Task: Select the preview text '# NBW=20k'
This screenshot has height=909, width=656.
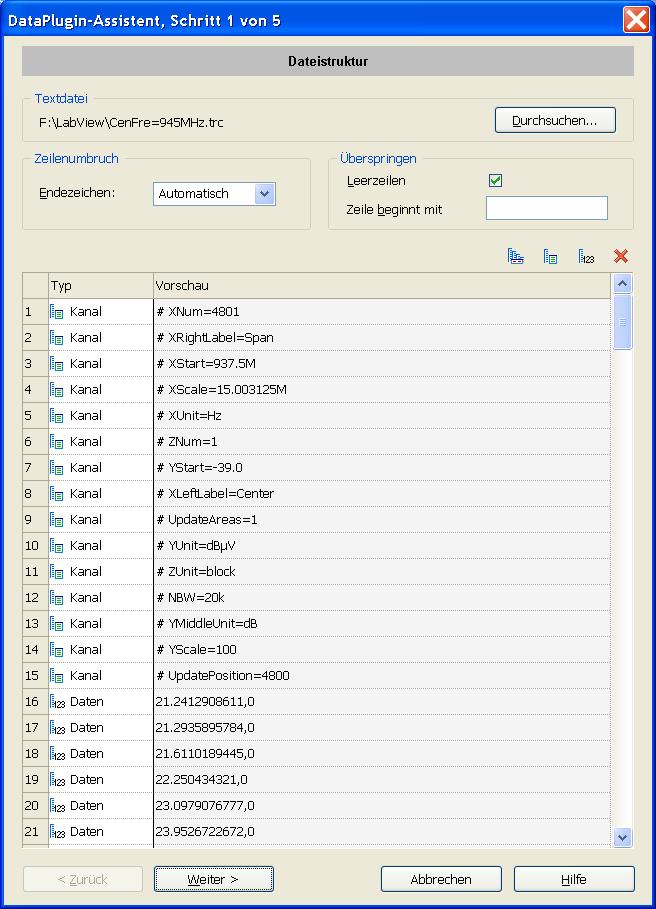Action: 191,598
